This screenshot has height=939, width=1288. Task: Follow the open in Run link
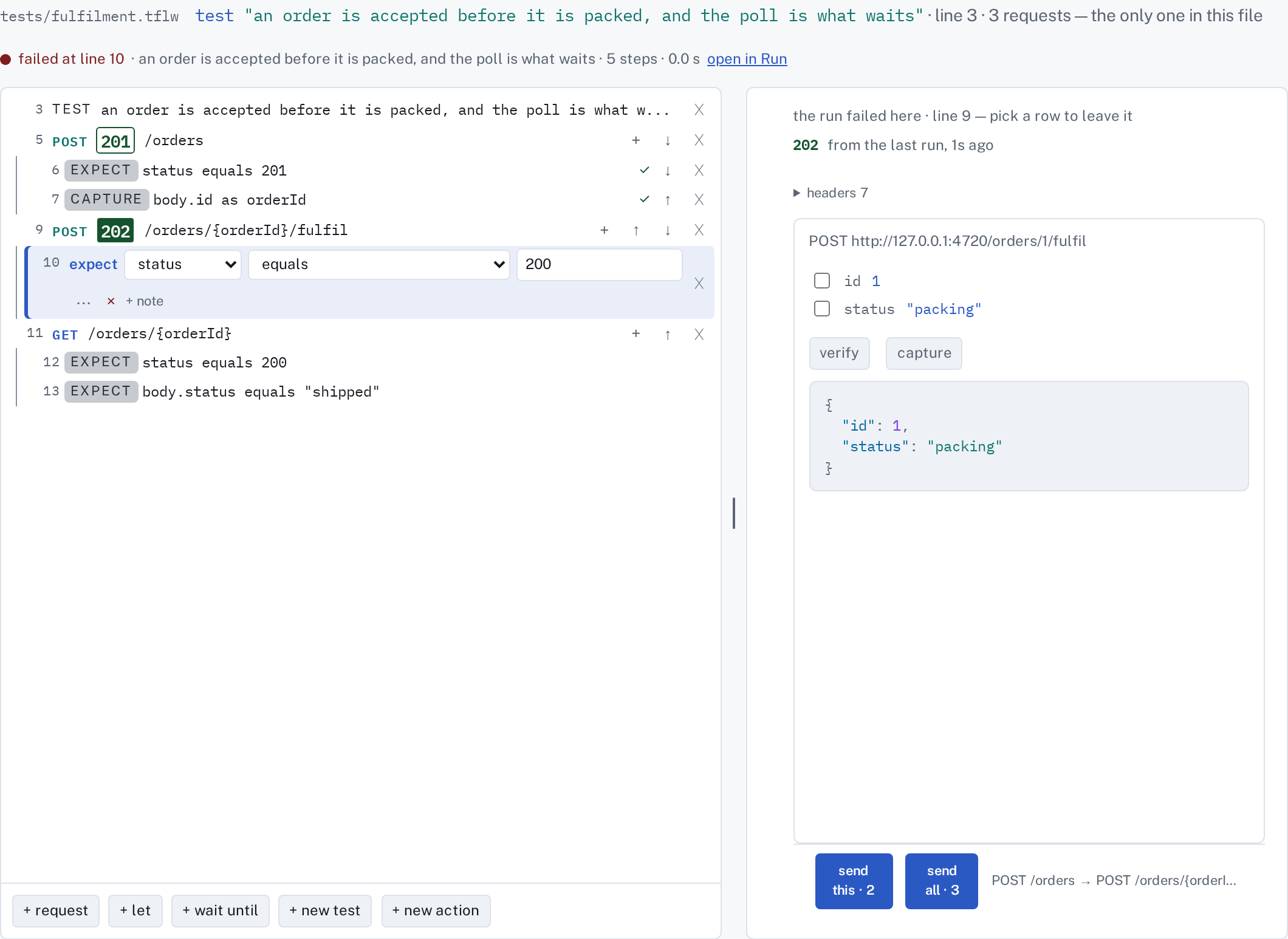(x=747, y=59)
